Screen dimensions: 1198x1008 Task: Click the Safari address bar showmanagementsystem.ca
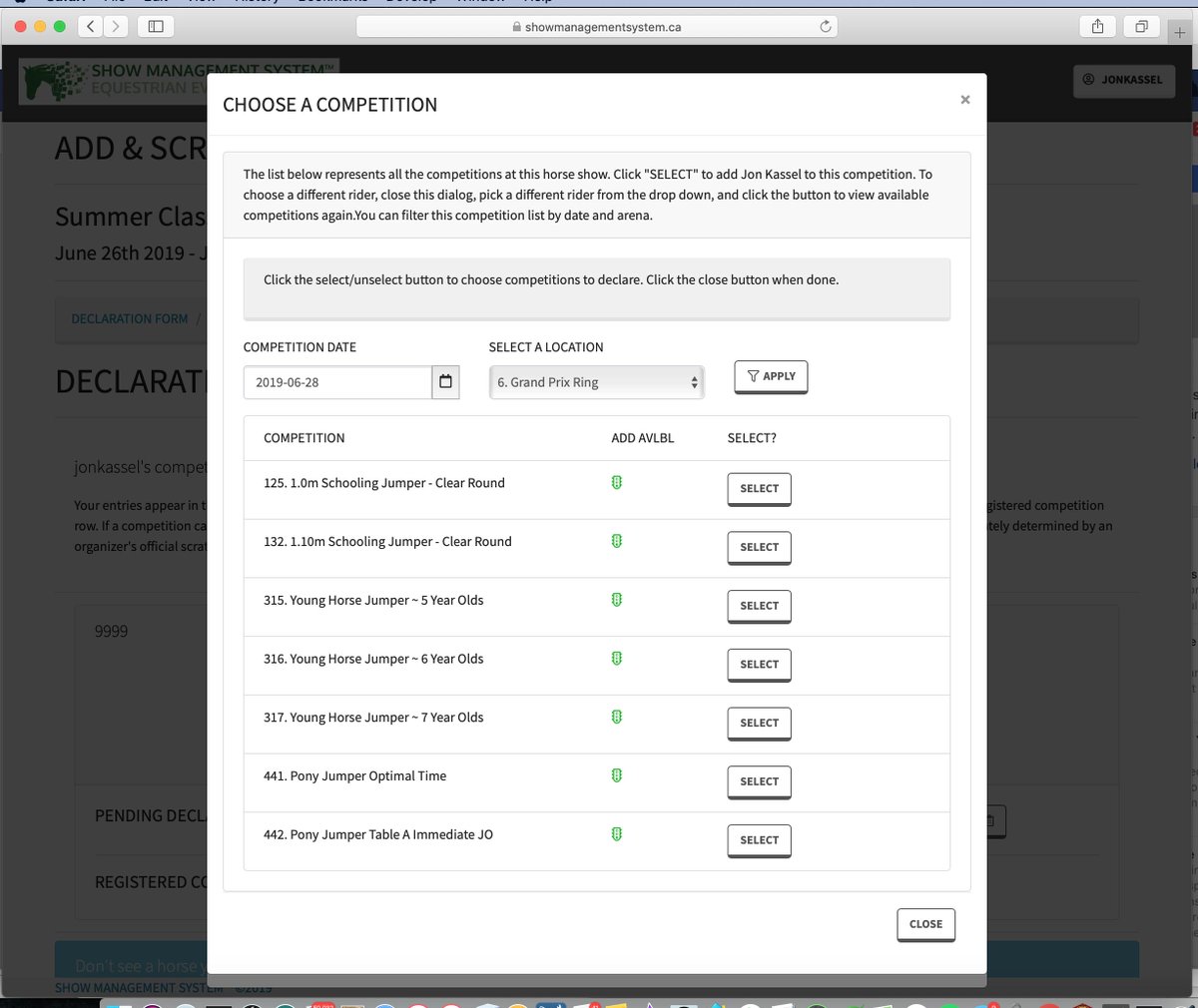pos(596,27)
